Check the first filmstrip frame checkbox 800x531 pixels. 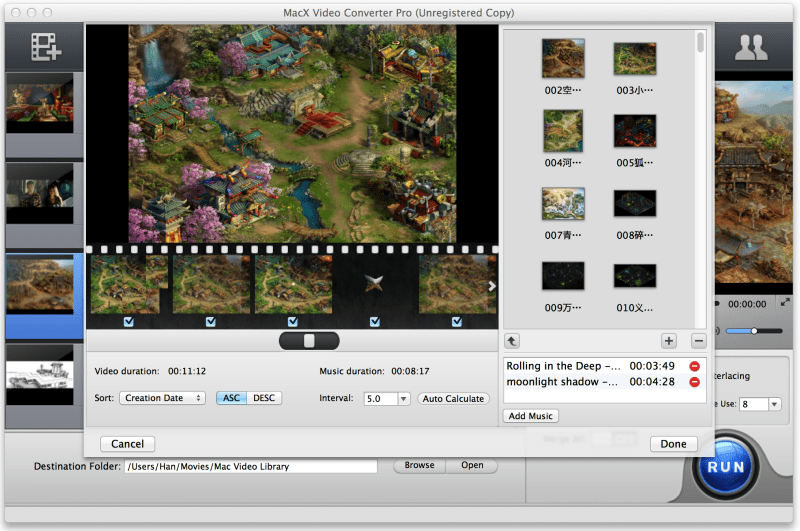pos(129,321)
